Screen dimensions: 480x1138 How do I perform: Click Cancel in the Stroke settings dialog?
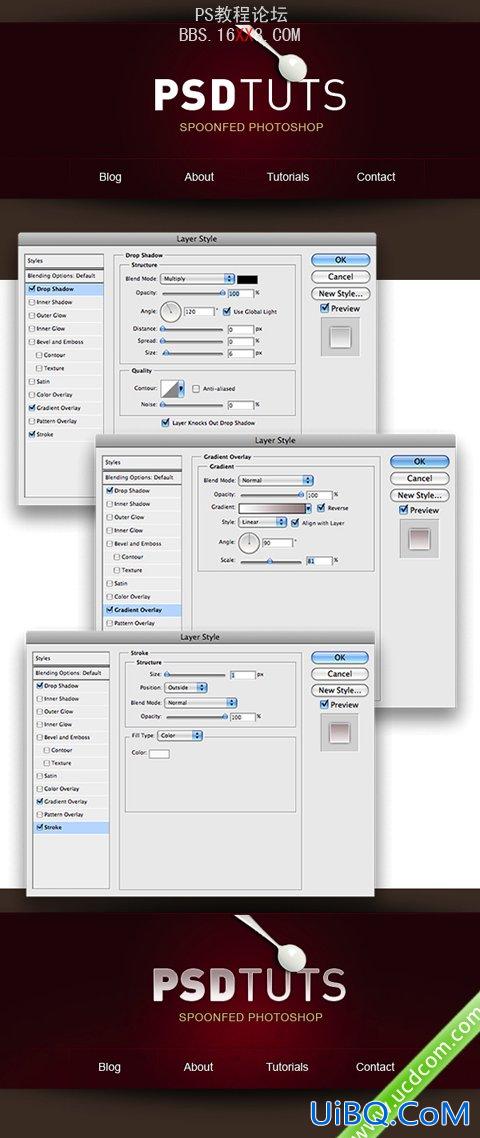[x=340, y=674]
